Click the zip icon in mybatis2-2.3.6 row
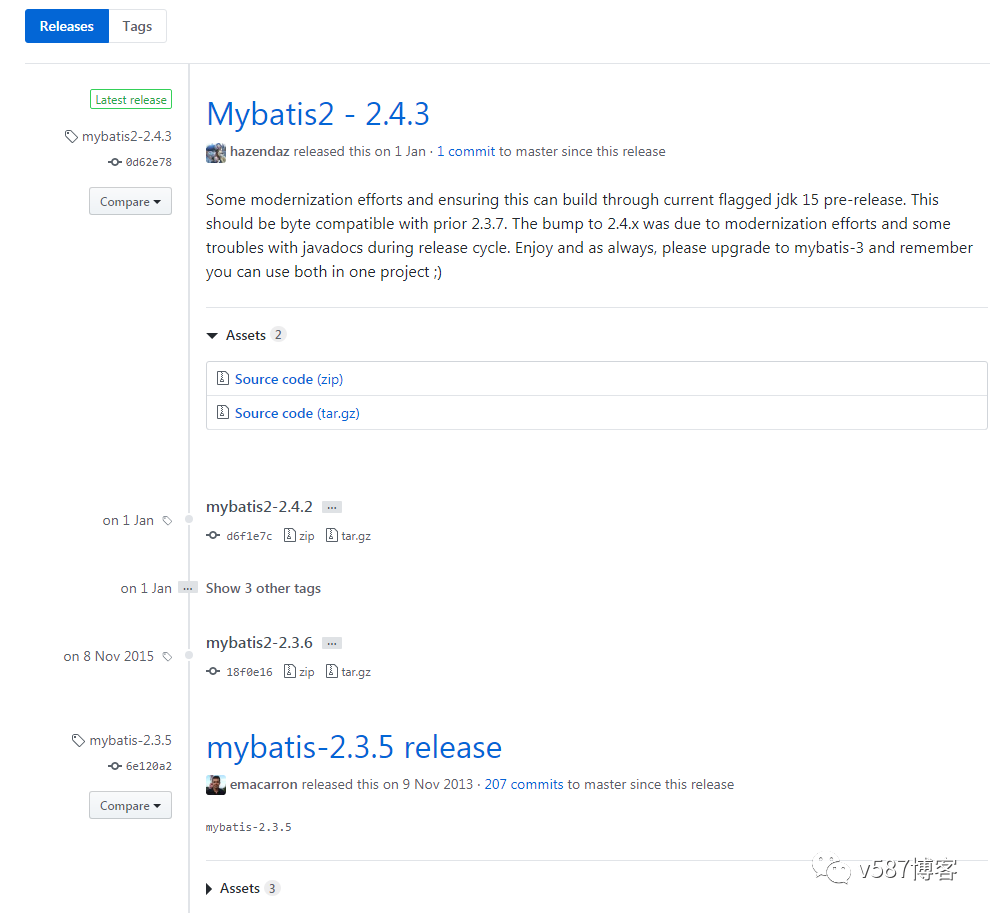 click(290, 671)
